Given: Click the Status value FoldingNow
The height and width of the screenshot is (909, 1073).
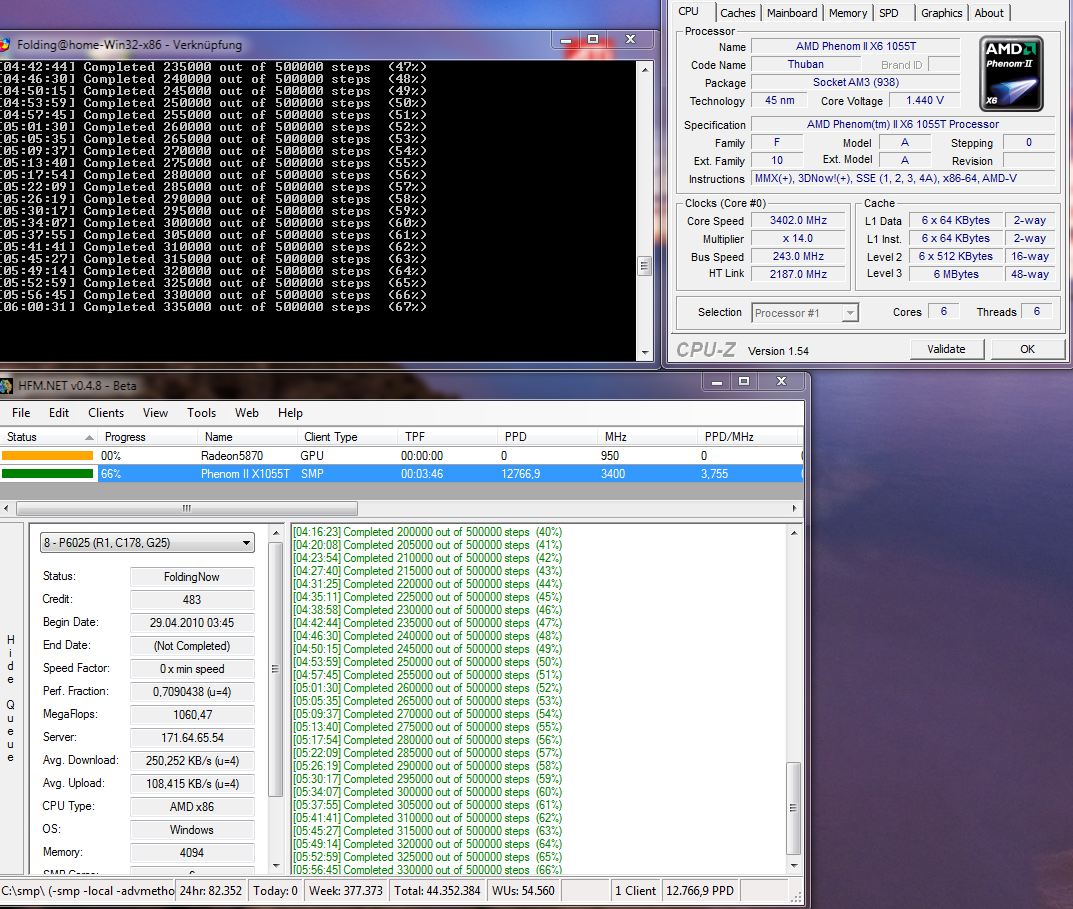Looking at the screenshot, I should point(192,577).
